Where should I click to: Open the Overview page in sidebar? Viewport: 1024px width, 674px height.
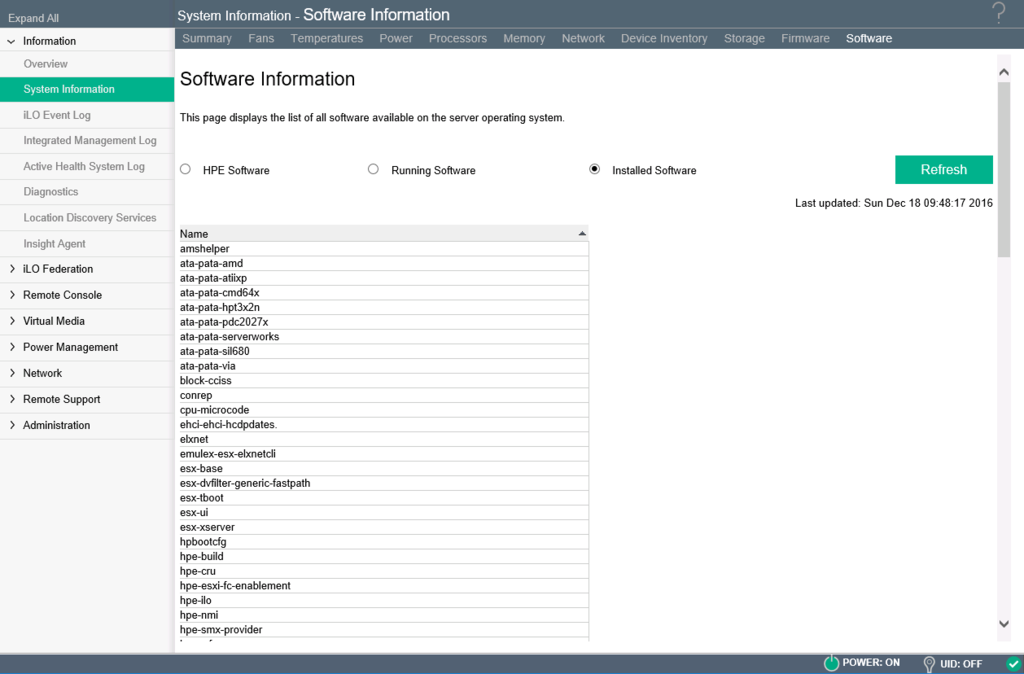(45, 63)
